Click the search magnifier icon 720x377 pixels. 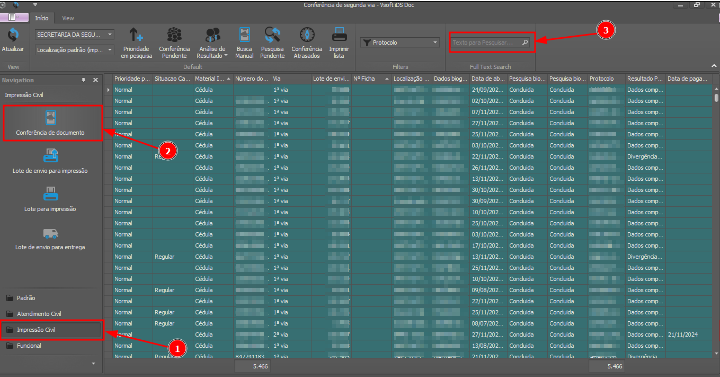(525, 42)
